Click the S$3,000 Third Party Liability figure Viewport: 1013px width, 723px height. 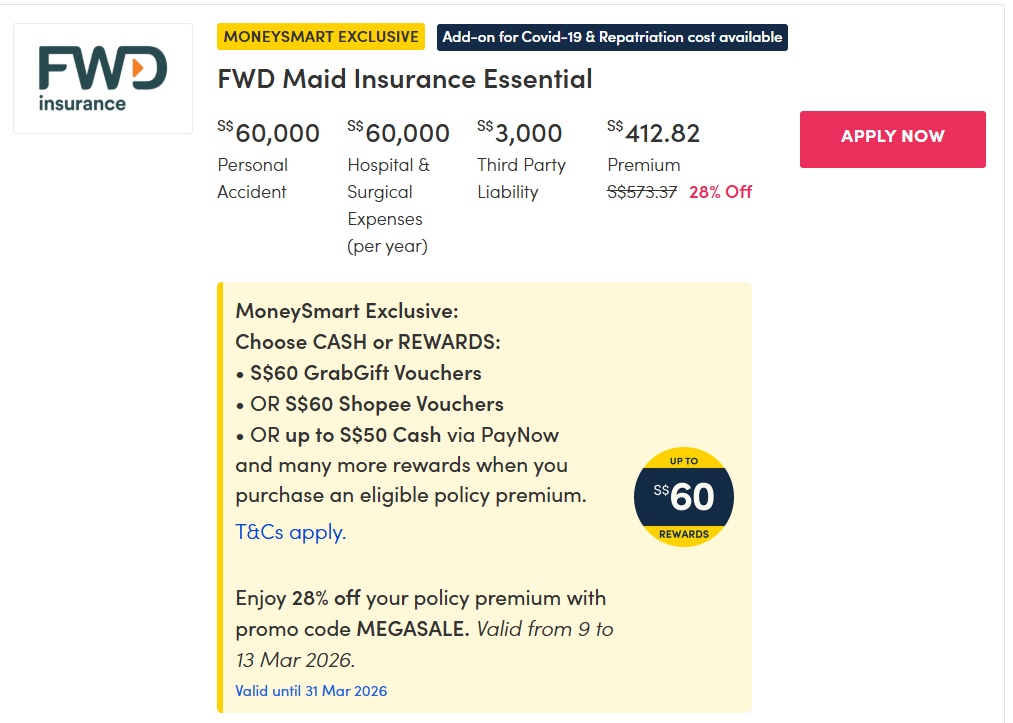coord(520,133)
